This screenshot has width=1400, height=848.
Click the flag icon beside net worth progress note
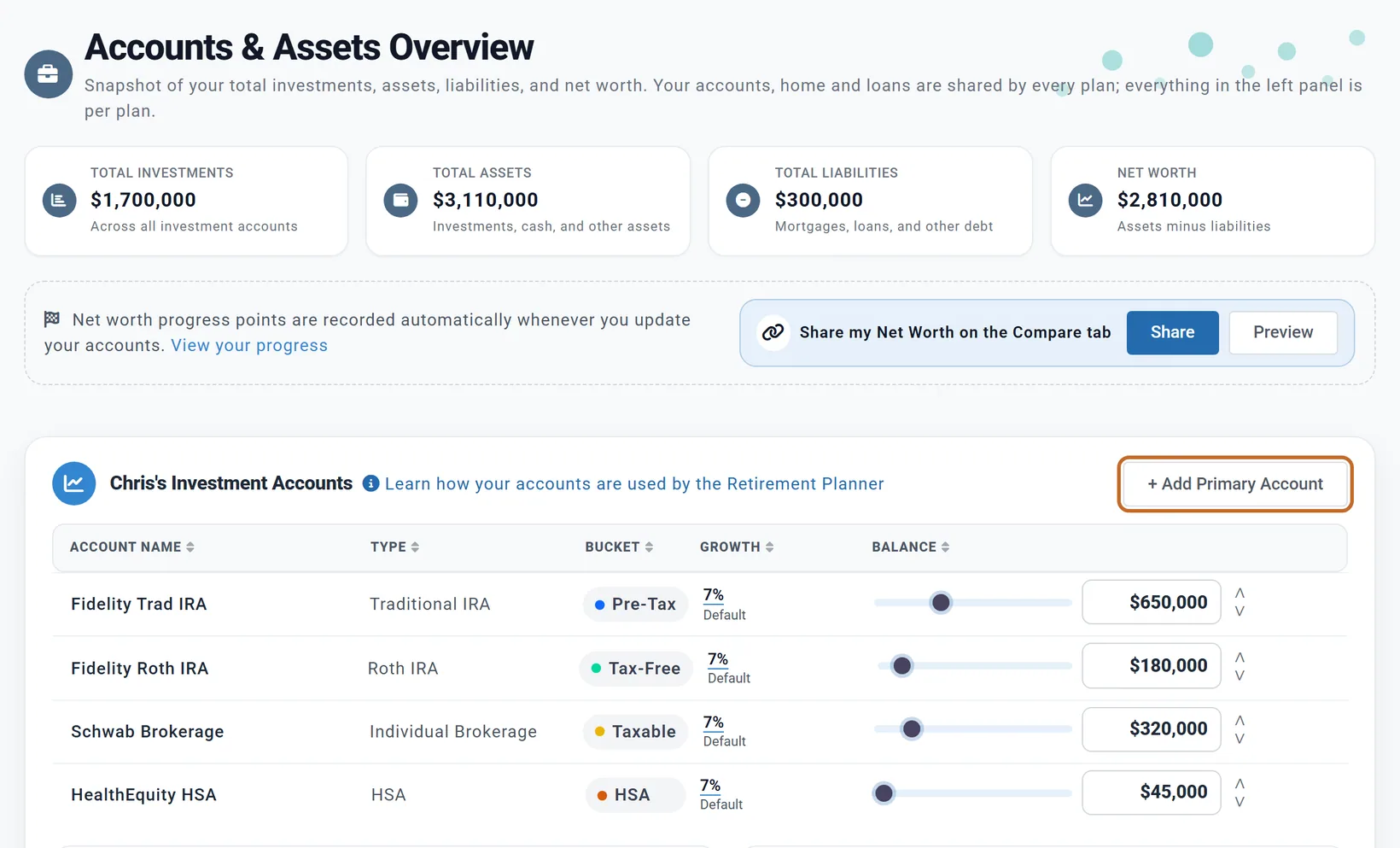[x=52, y=319]
